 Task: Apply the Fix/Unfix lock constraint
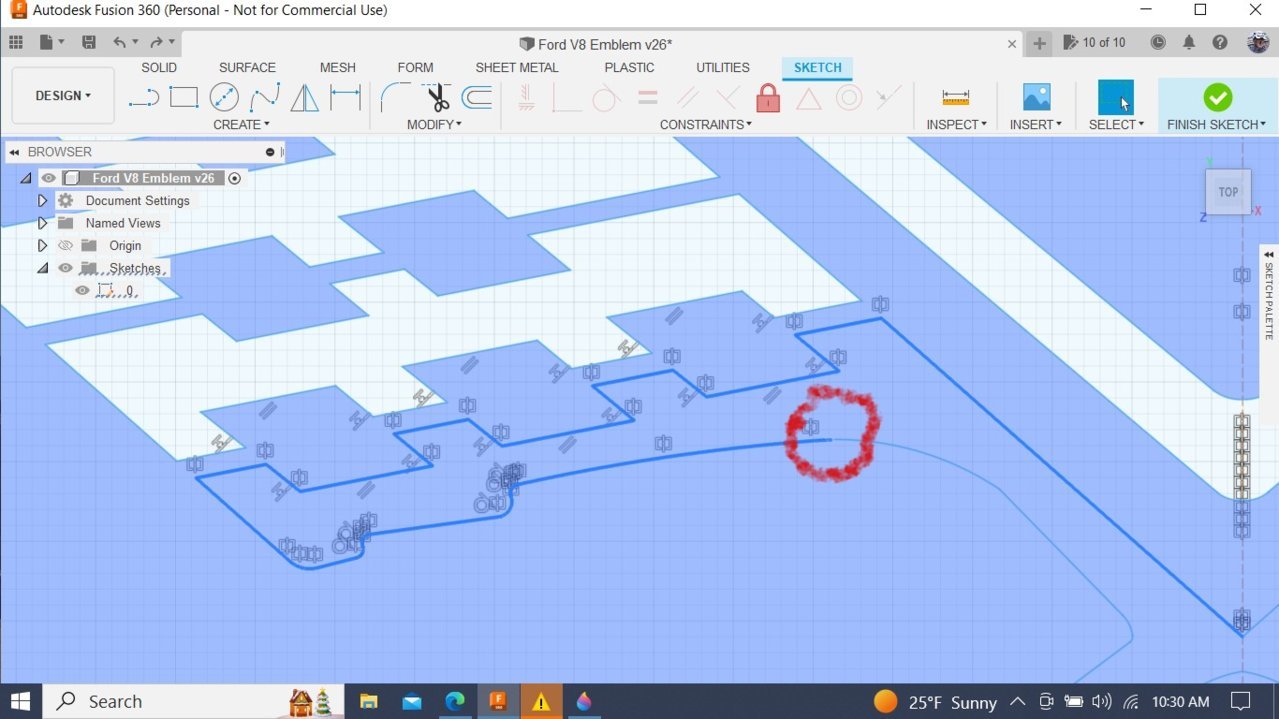(768, 97)
